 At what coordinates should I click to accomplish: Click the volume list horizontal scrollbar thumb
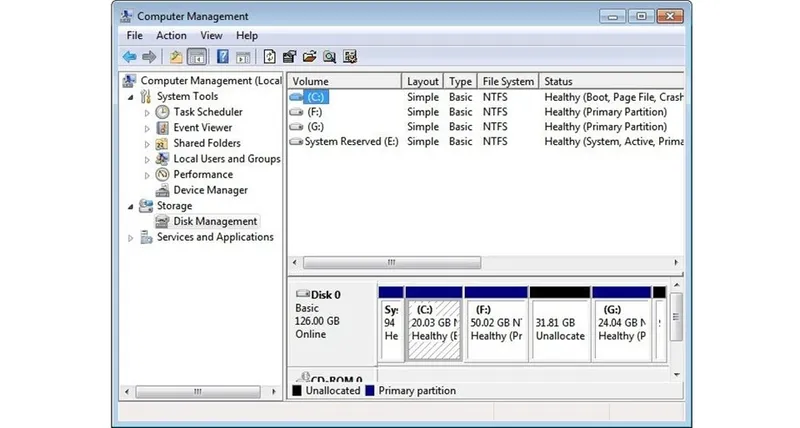tap(392, 263)
